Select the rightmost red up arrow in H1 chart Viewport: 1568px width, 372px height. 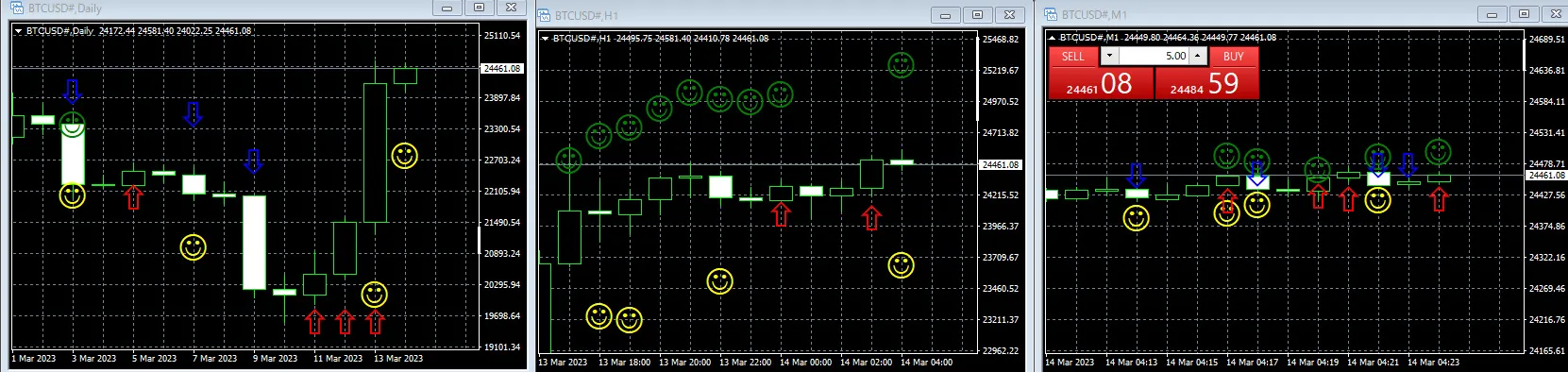[x=871, y=218]
